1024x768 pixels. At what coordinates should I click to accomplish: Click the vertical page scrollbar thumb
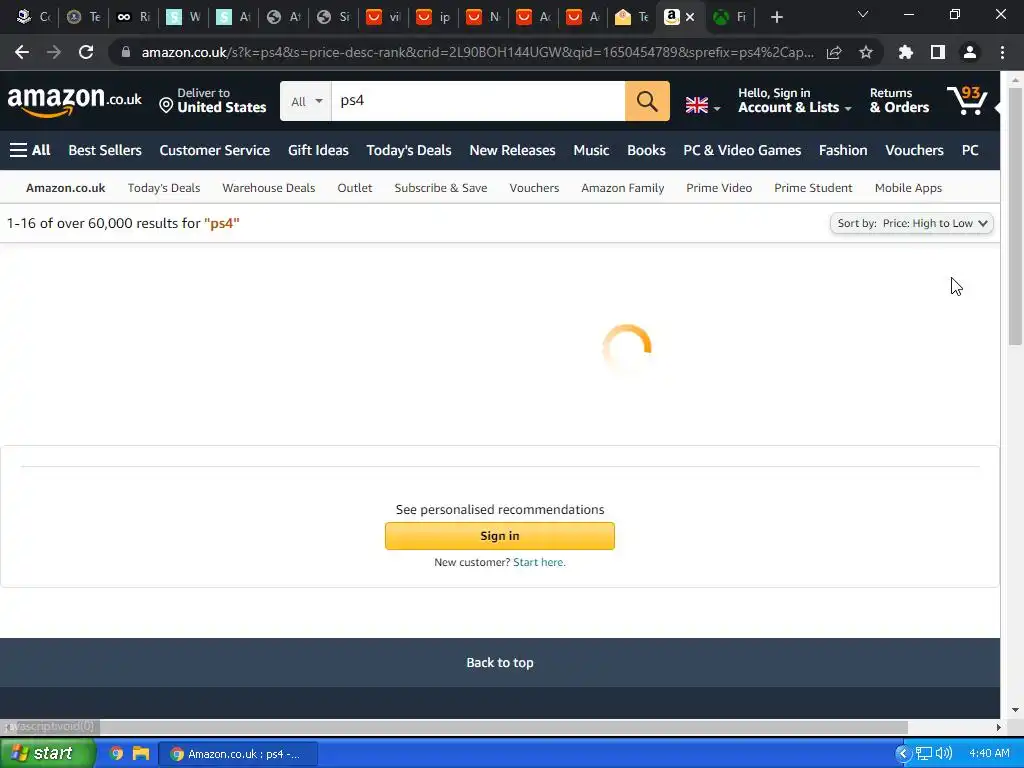pyautogui.click(x=1016, y=216)
